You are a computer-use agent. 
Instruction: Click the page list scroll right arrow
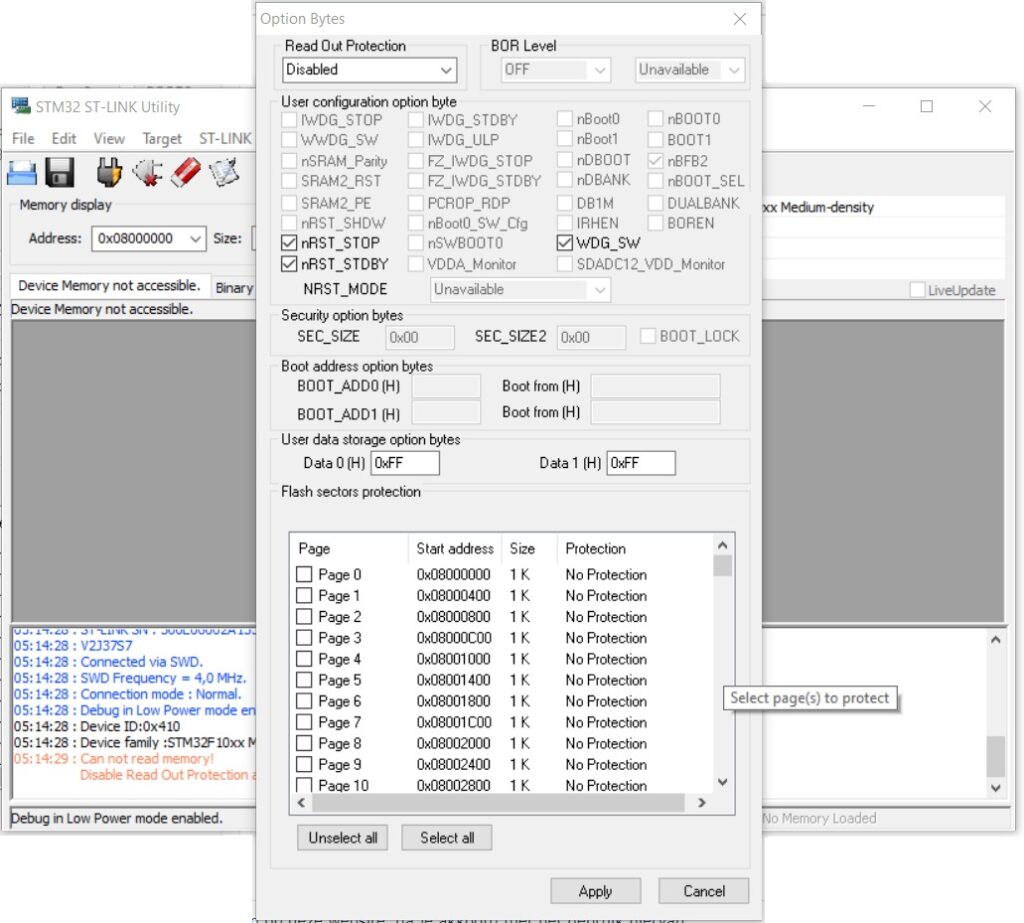point(702,802)
